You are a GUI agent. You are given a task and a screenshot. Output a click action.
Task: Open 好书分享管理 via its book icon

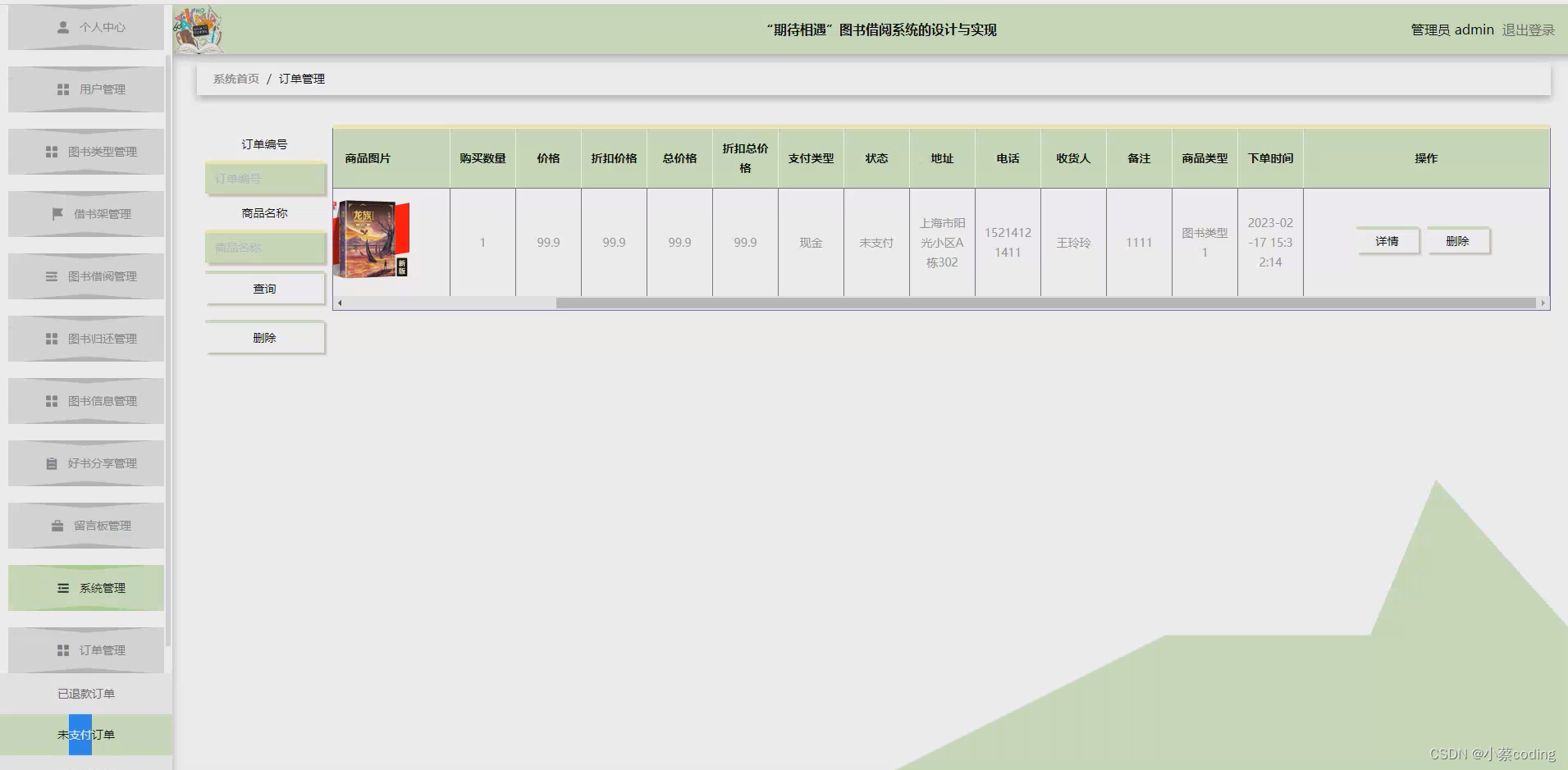coord(56,462)
